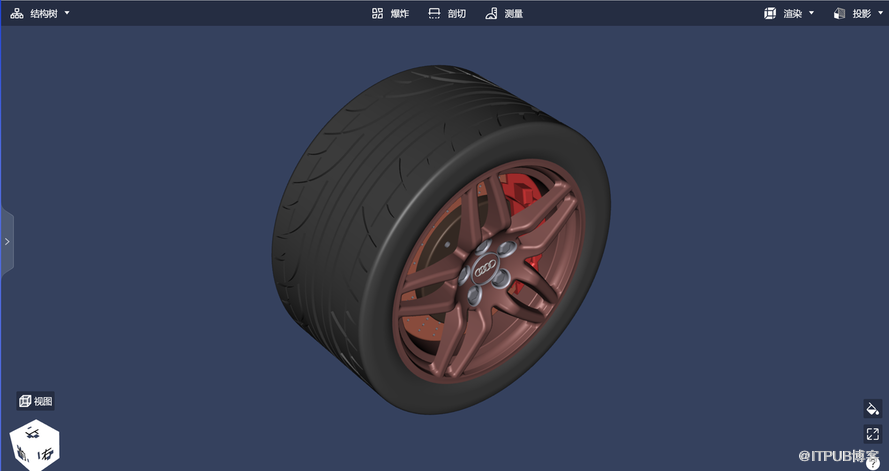This screenshot has height=471, width=889.
Task: Toggle fullscreen mode icon
Action: coord(873,434)
